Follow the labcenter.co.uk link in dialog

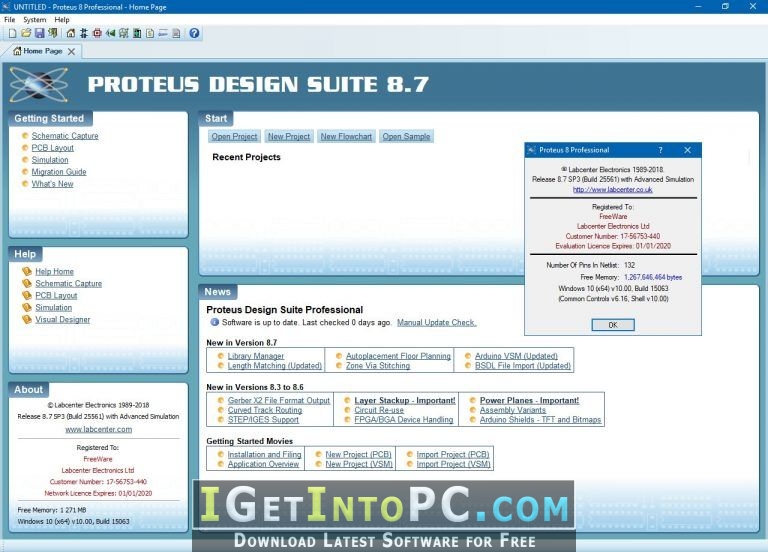(613, 190)
